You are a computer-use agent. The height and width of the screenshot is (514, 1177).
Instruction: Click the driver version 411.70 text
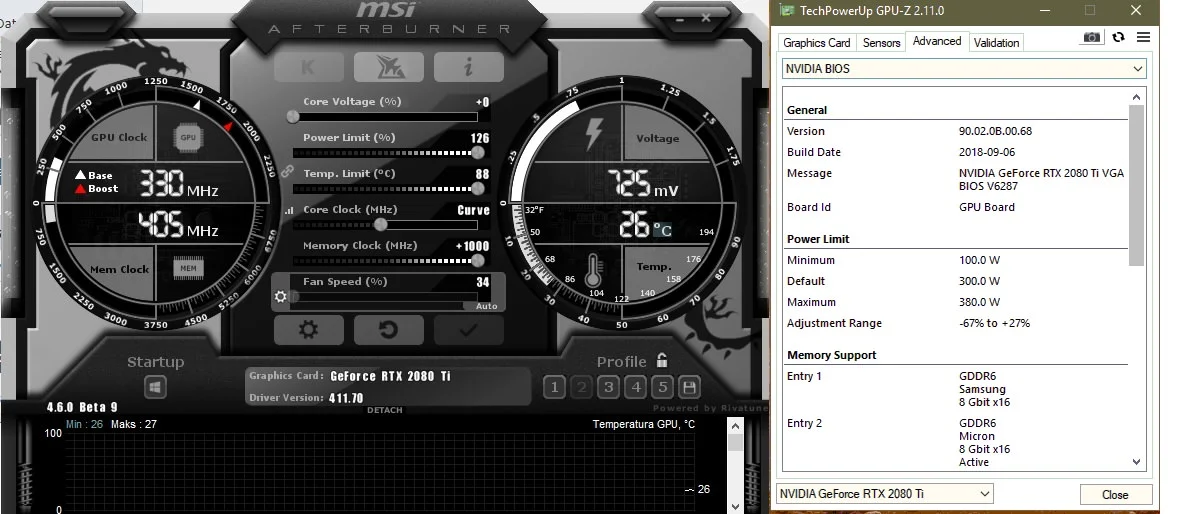click(346, 398)
